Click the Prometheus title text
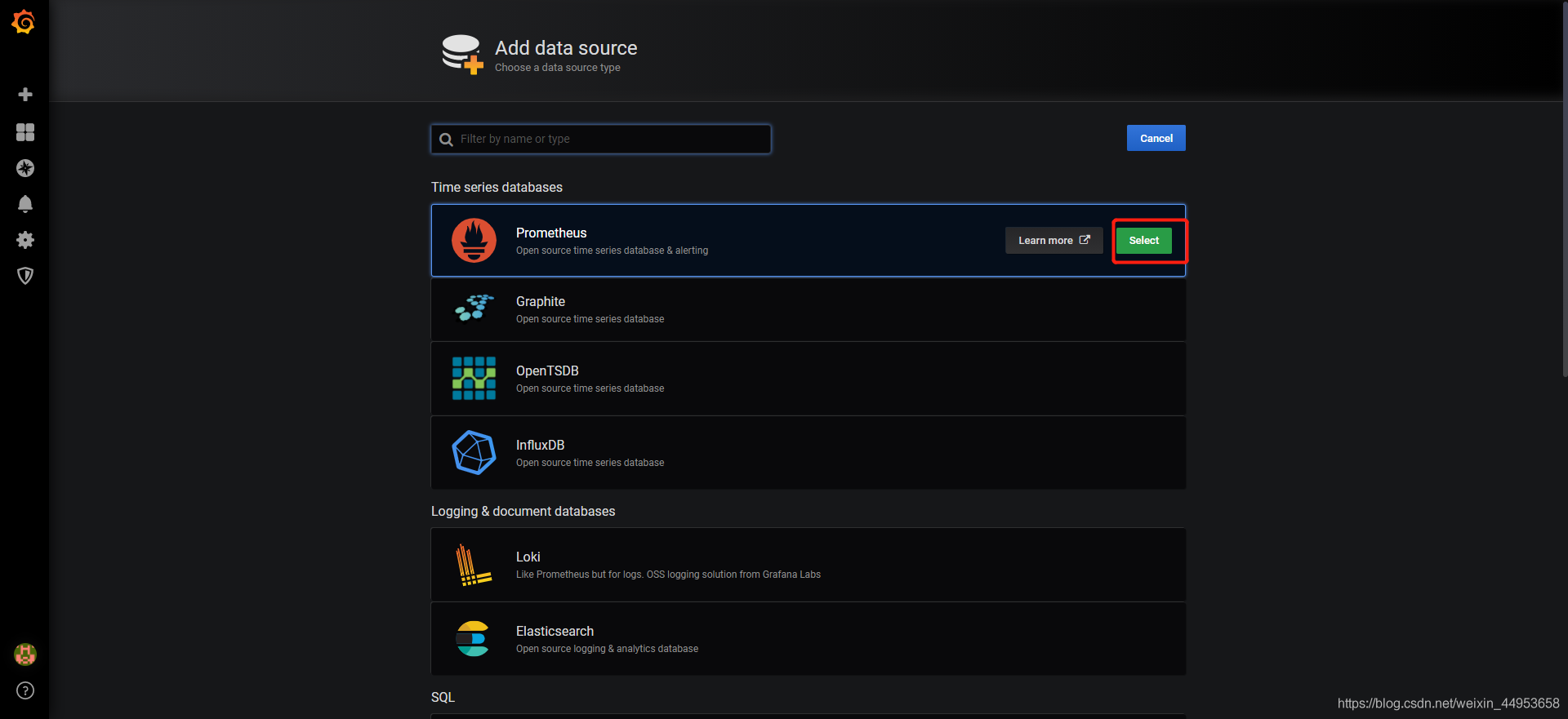Viewport: 1568px width, 719px height. pos(551,233)
